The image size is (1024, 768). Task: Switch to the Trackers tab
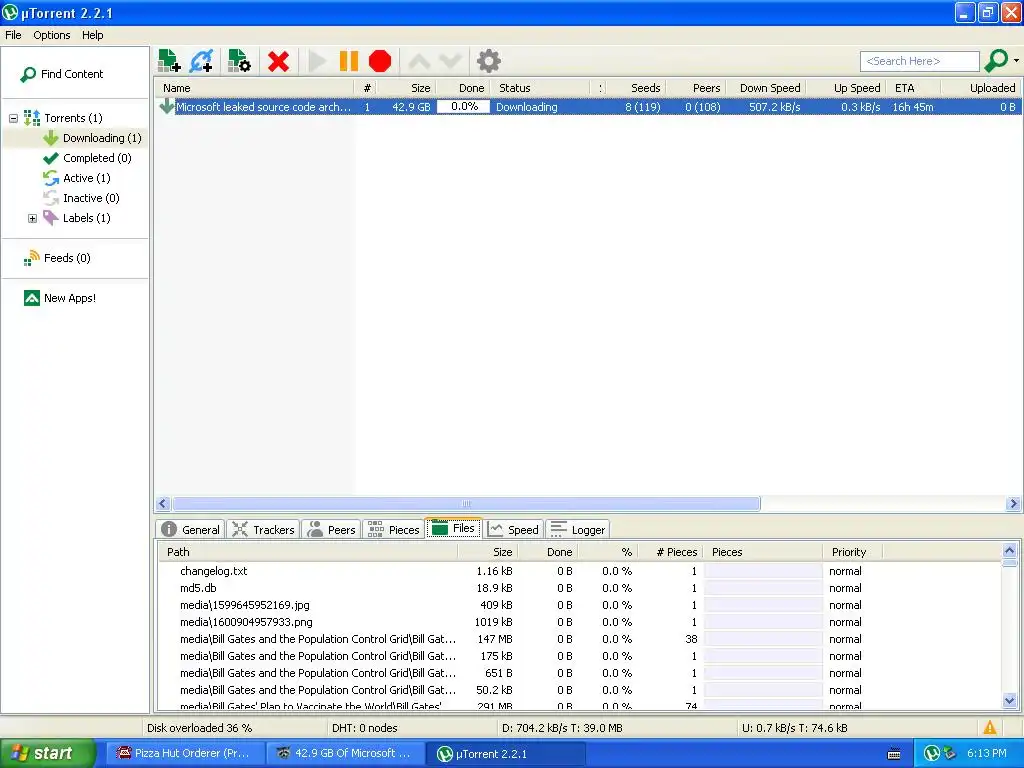pyautogui.click(x=263, y=530)
